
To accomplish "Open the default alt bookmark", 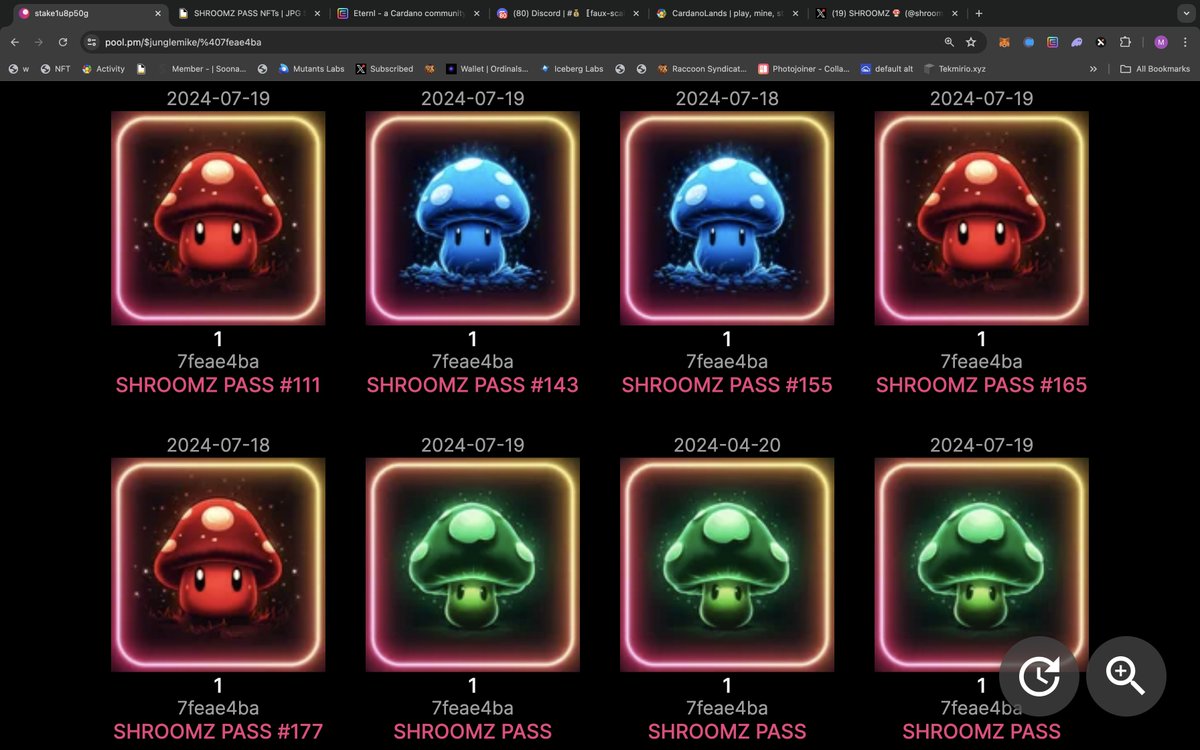I will click(x=887, y=69).
